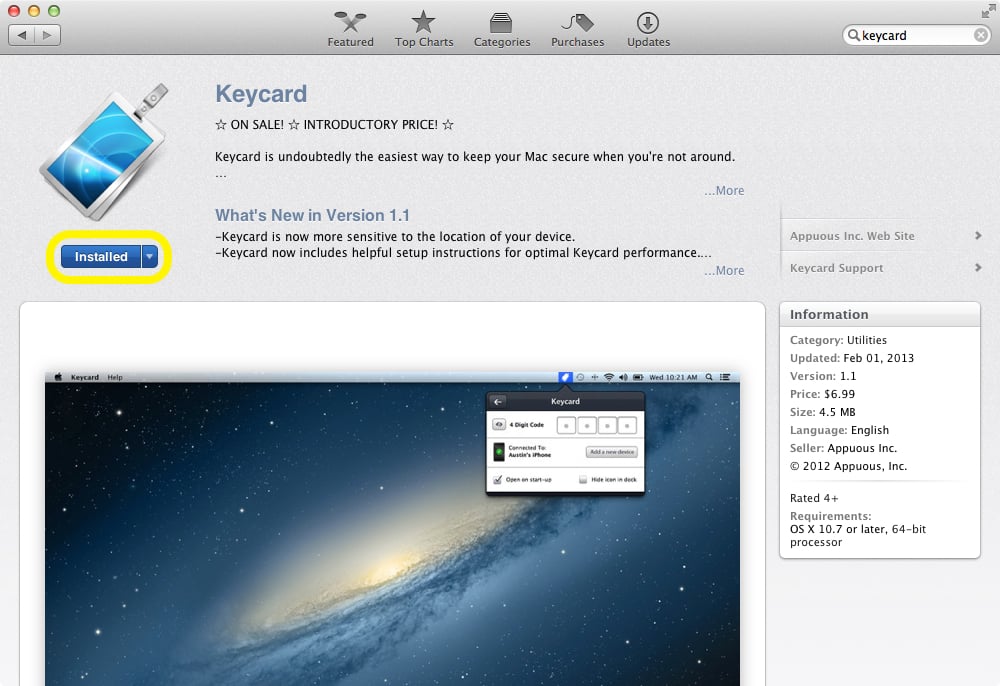Toggle Hide icon in dock checkbox
The width and height of the screenshot is (1000, 686).
pyautogui.click(x=582, y=479)
